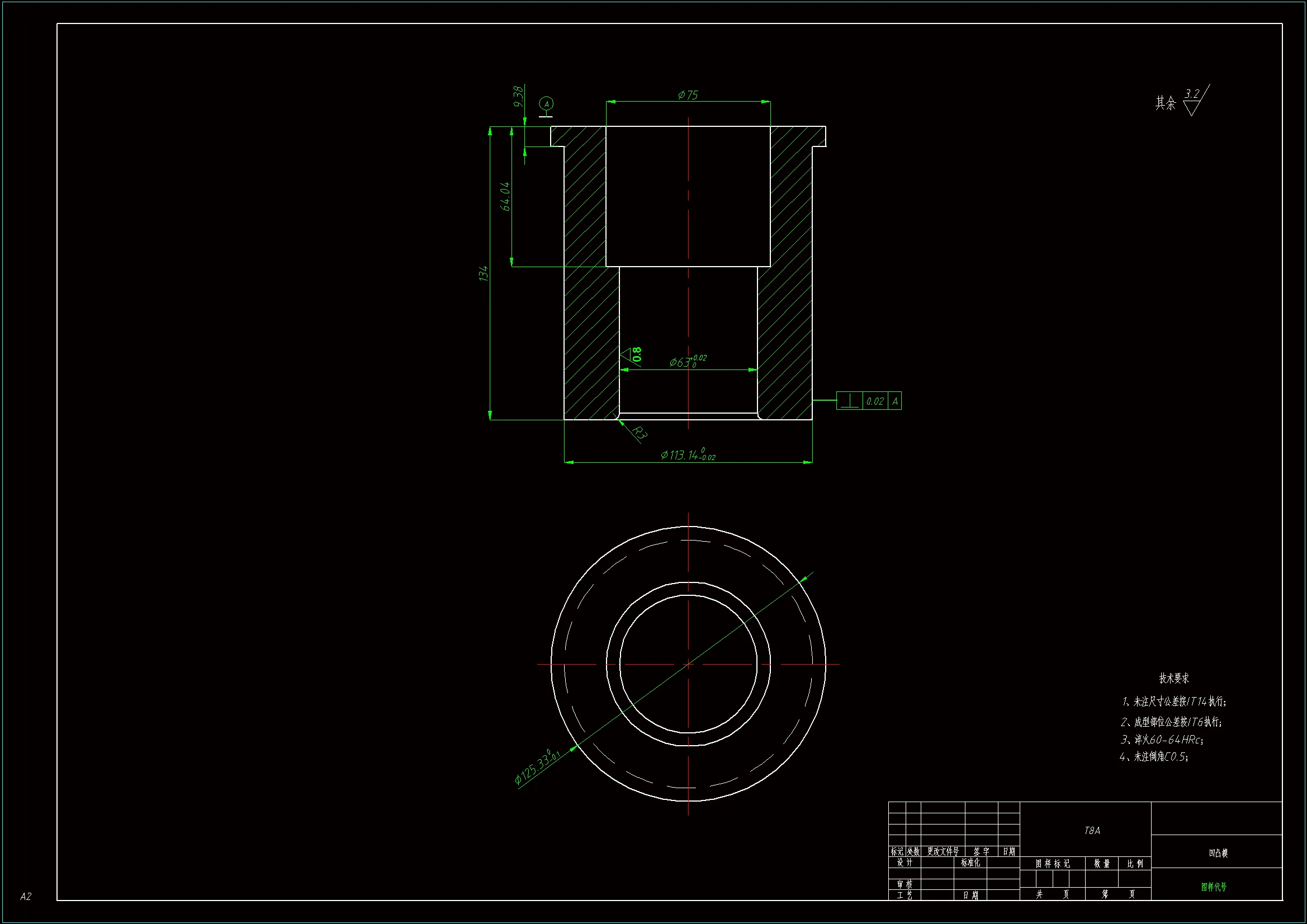The image size is (1307, 924).
Task: Click the 134 overall height dimension
Action: 484,273
